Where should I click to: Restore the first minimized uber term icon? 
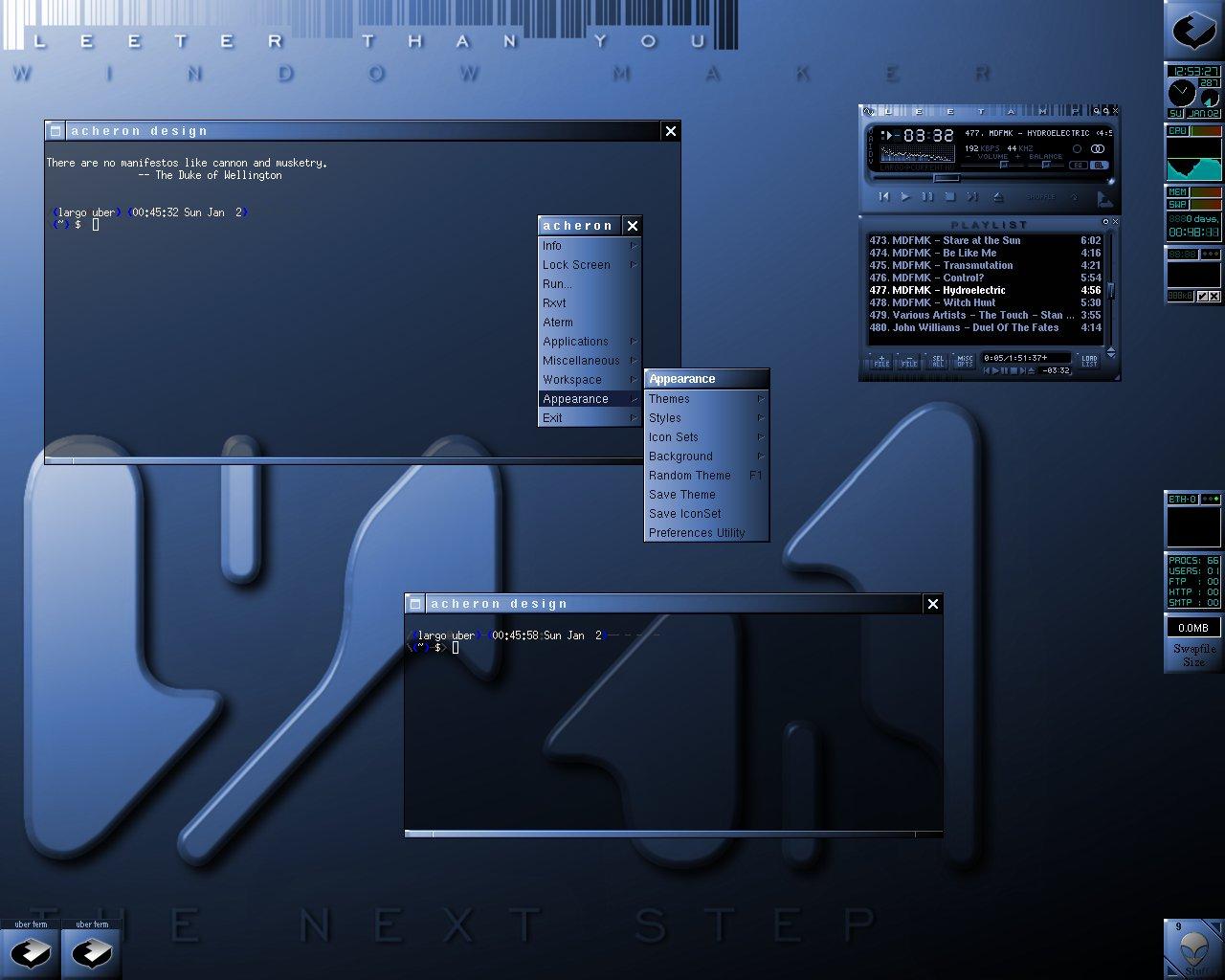click(31, 948)
